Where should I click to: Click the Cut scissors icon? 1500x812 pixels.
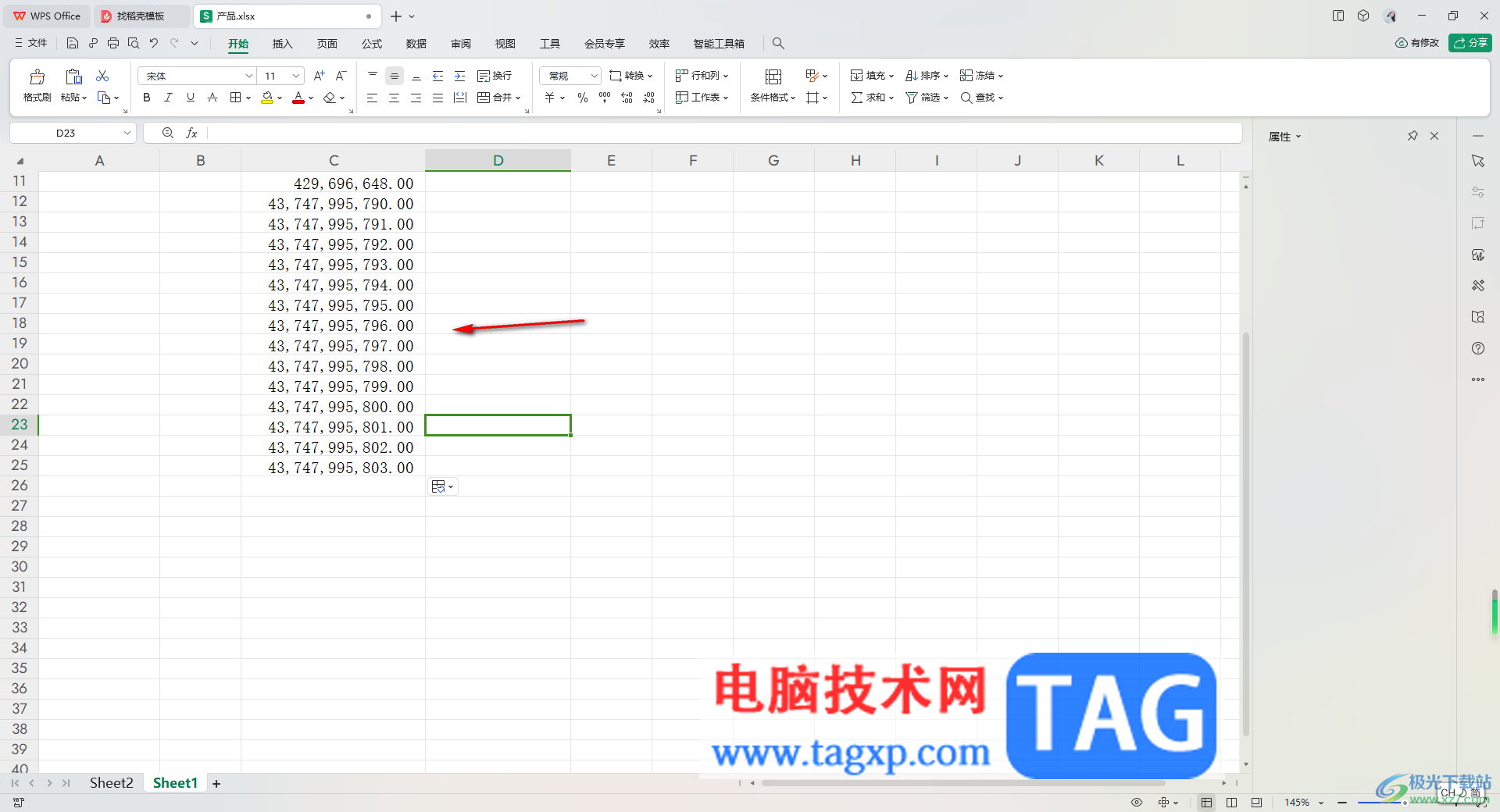tap(102, 76)
